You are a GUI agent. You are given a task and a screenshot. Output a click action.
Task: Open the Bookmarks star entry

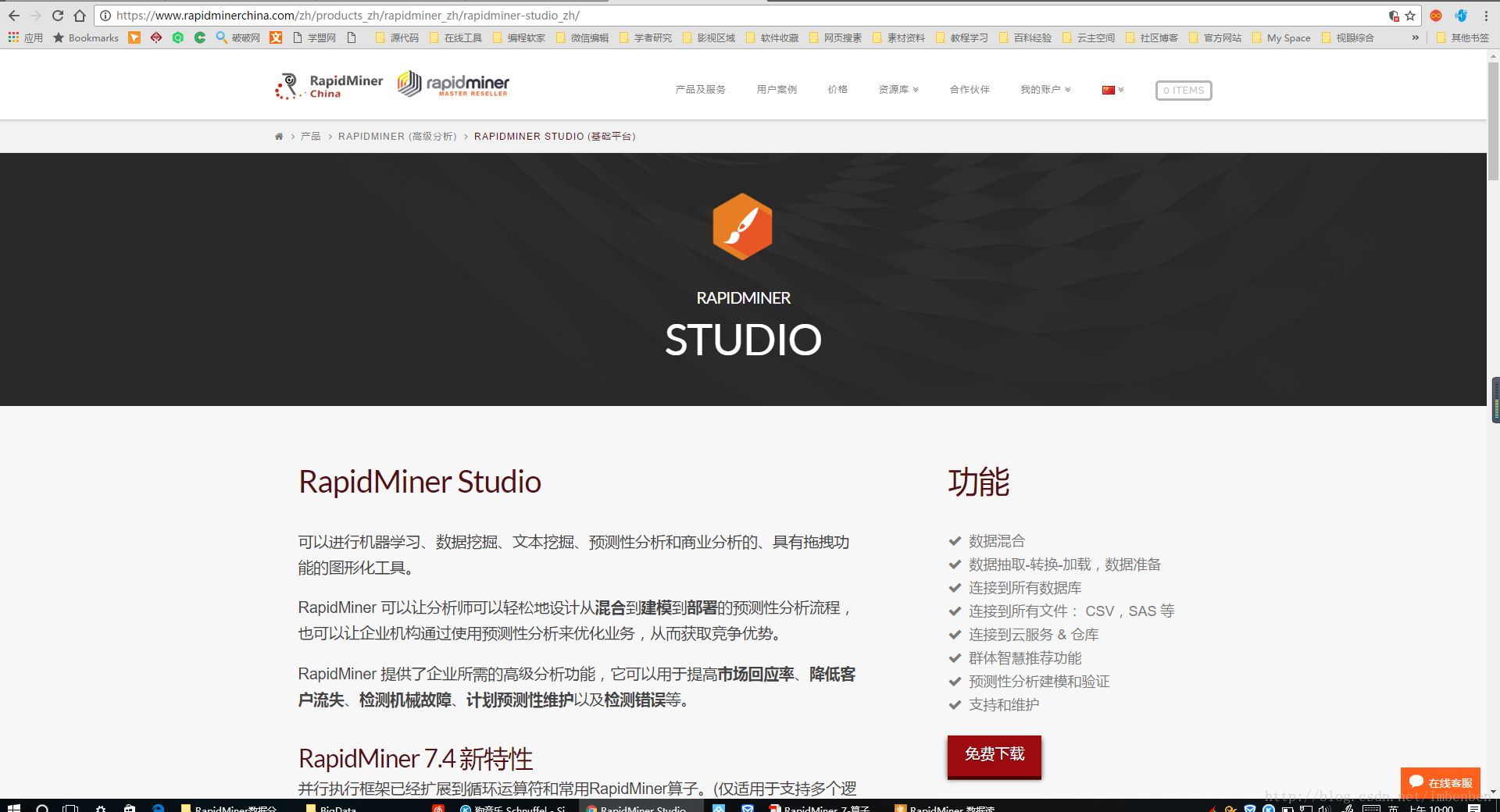click(x=86, y=37)
